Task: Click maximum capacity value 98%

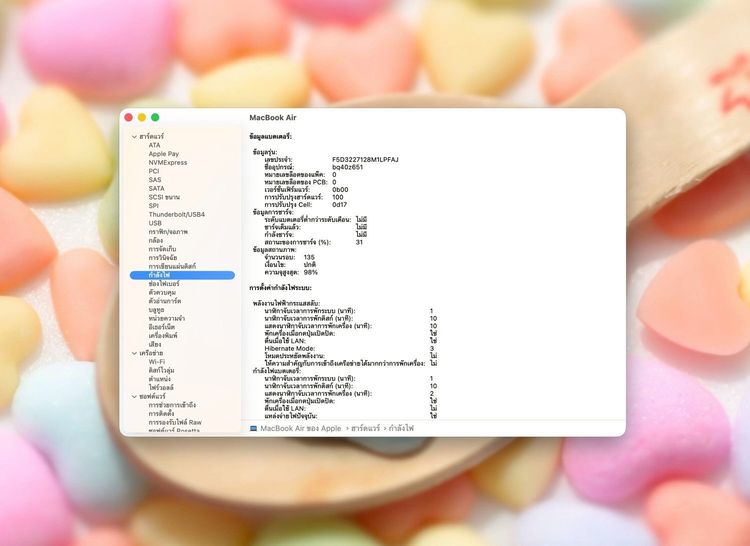Action: pos(310,273)
